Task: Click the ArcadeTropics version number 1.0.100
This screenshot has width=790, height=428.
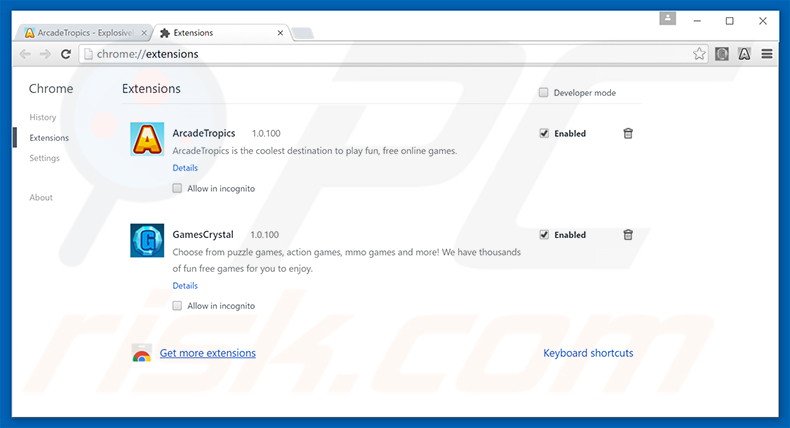Action: click(x=266, y=134)
